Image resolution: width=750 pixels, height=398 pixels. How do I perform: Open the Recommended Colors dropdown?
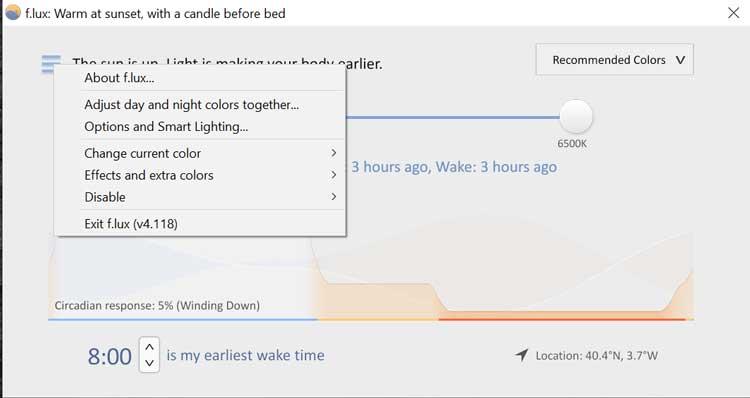(x=615, y=60)
